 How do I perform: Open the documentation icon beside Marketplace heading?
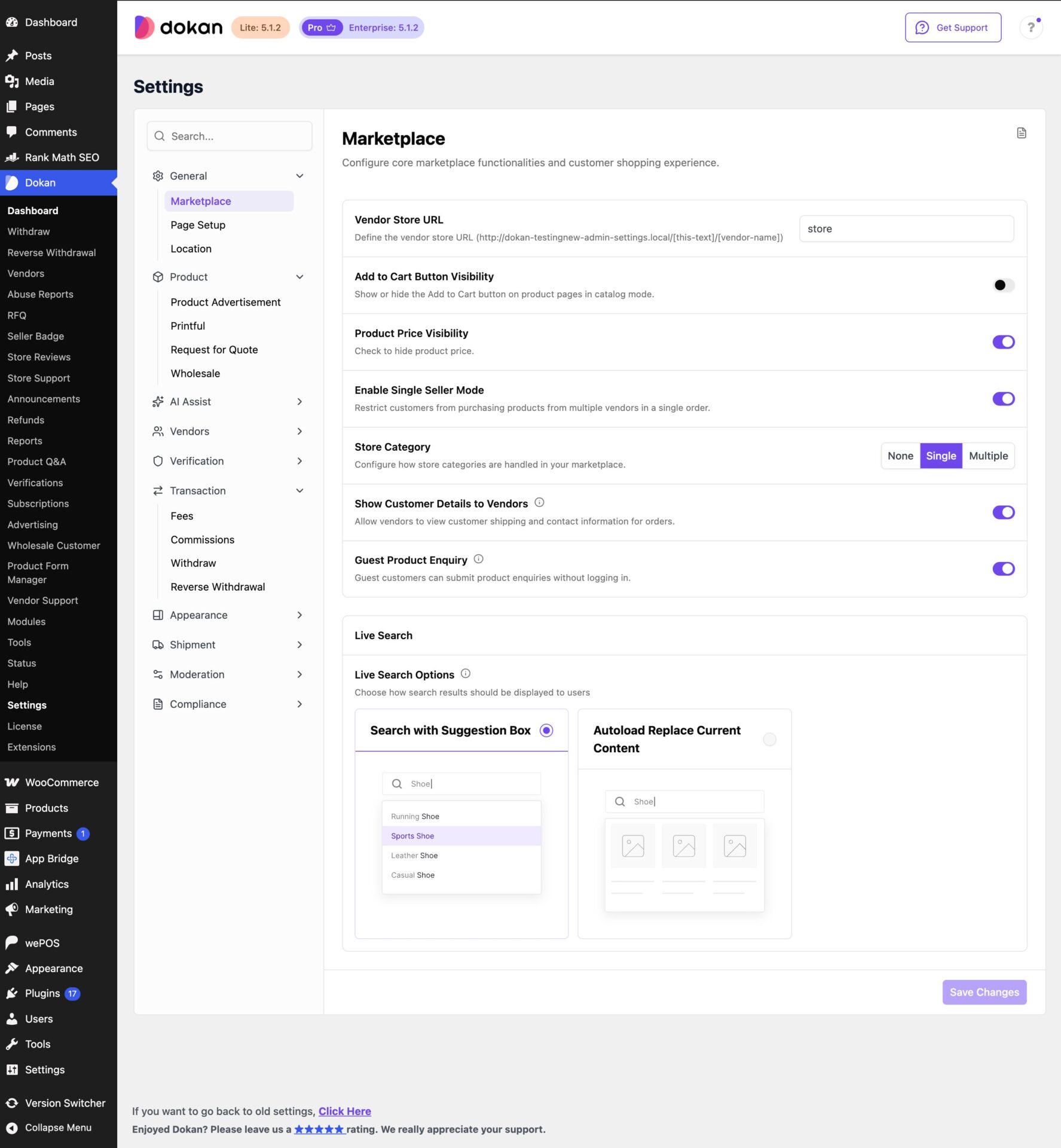tap(1021, 133)
